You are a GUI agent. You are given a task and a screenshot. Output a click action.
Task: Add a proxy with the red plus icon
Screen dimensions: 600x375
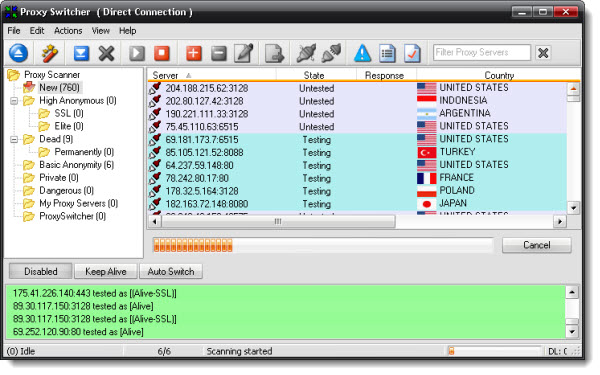point(194,53)
